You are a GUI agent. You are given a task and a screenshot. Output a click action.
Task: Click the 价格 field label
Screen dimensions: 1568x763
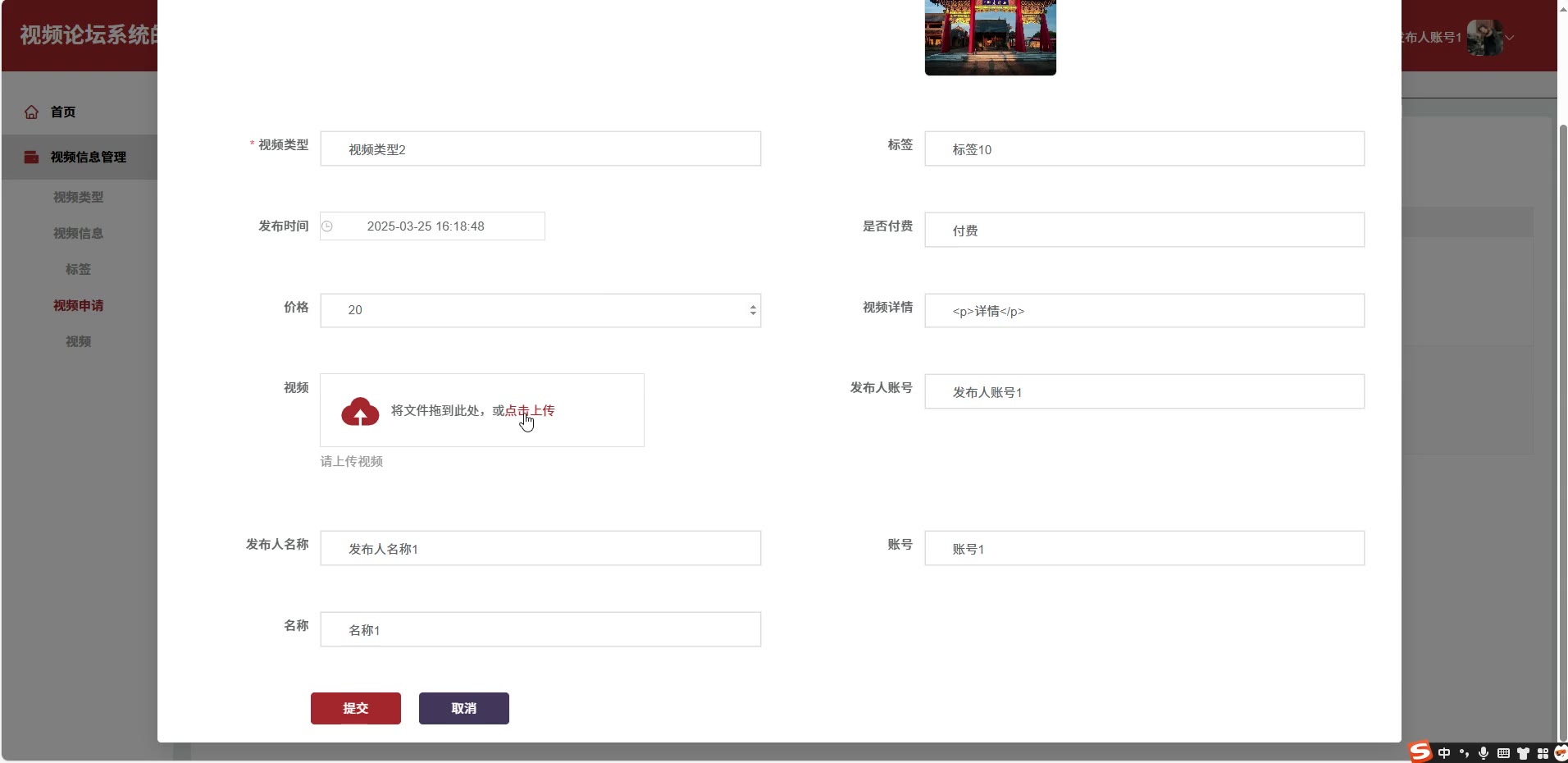(296, 308)
